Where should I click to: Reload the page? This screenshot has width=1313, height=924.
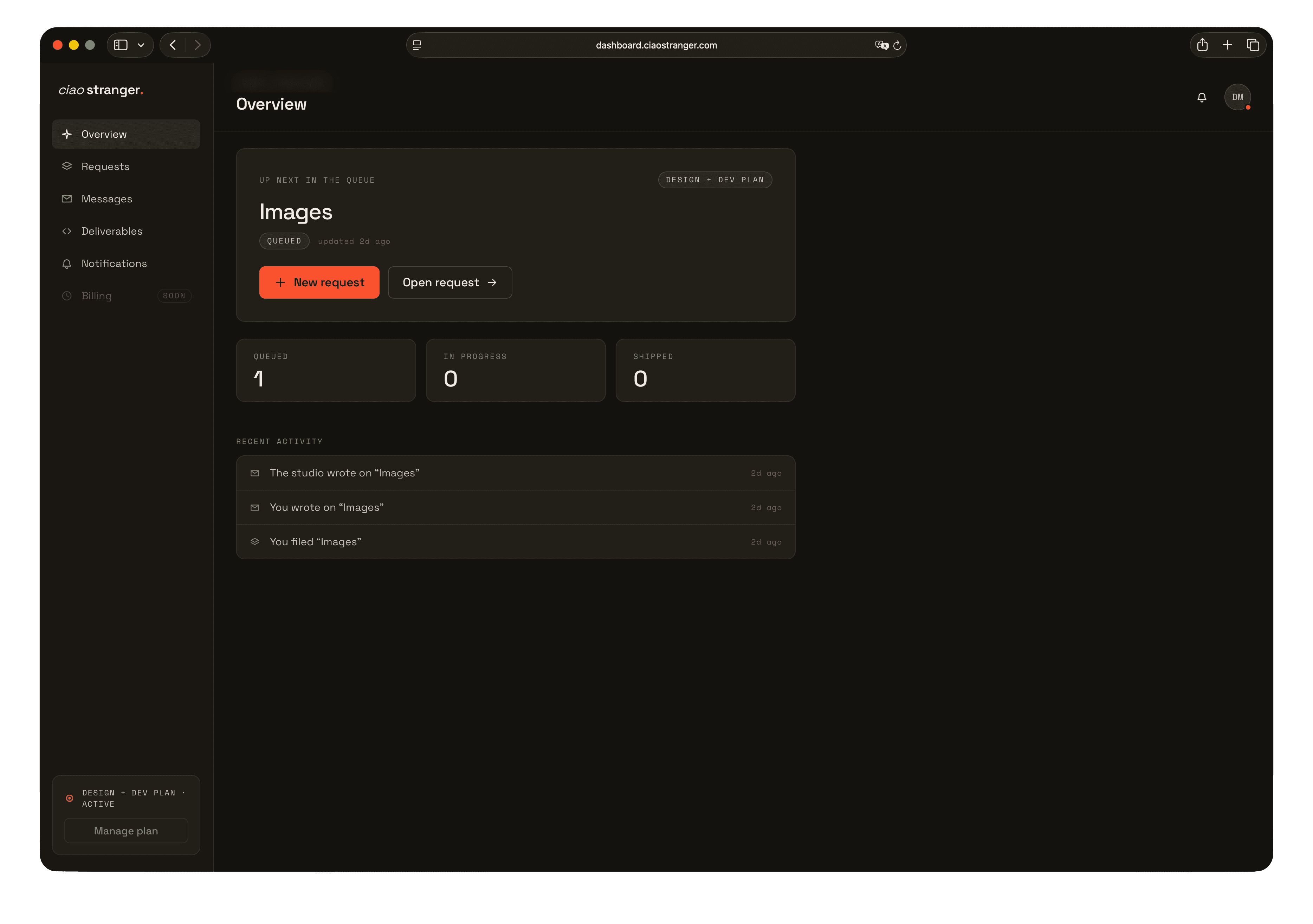click(x=897, y=45)
